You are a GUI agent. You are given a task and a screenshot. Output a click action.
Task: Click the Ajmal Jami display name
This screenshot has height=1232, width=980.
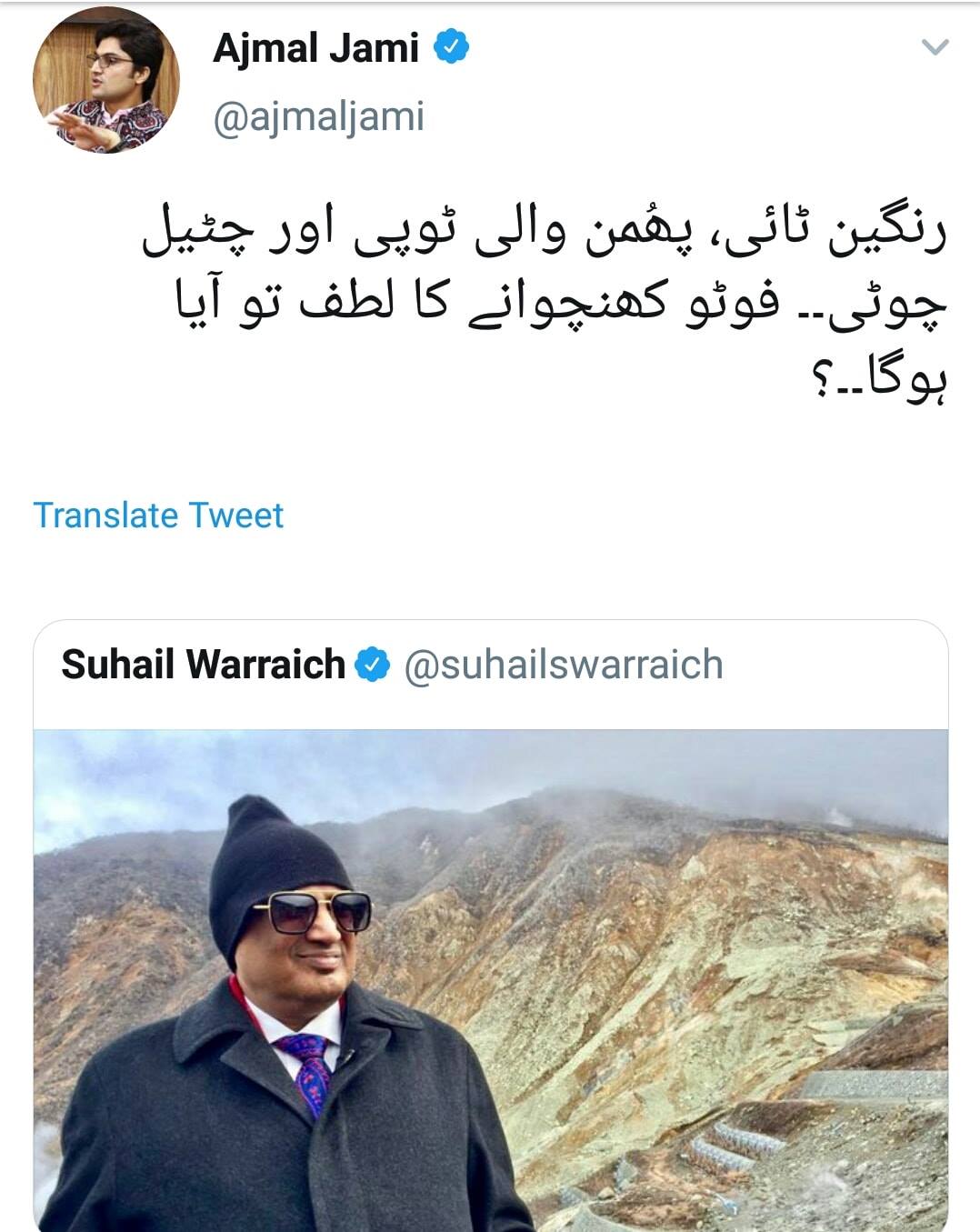tap(315, 48)
